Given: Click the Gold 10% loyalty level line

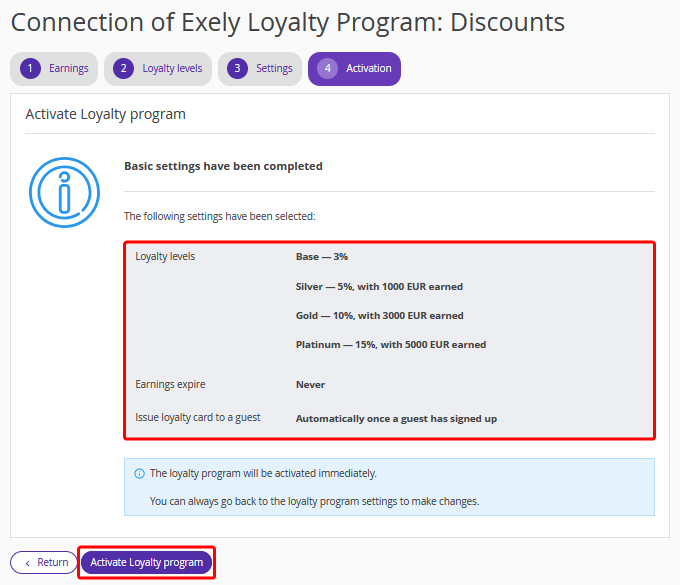Looking at the screenshot, I should (379, 316).
